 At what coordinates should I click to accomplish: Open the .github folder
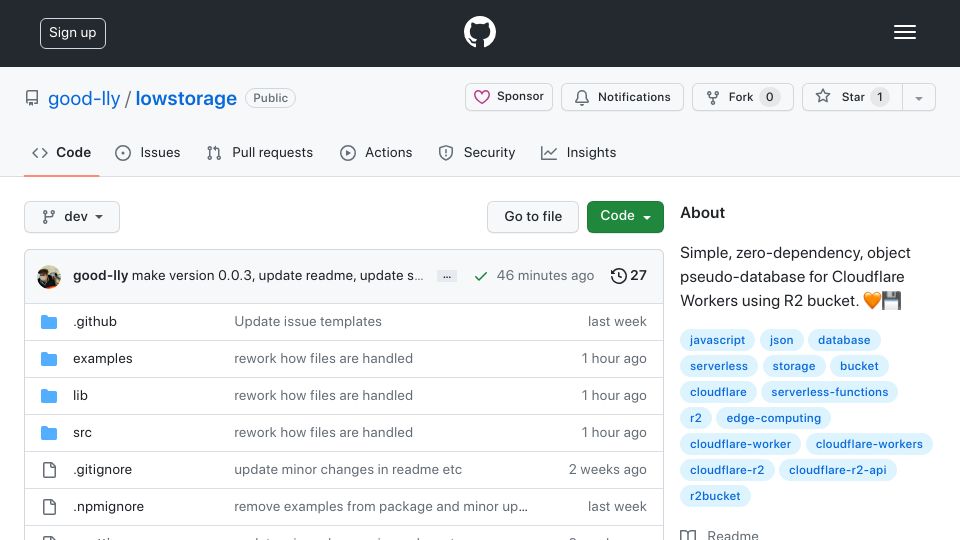(95, 321)
